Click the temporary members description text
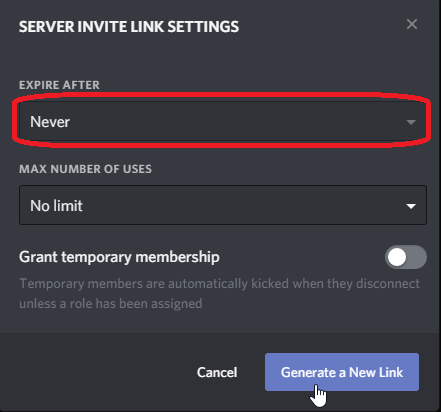Image resolution: width=441 pixels, height=412 pixels. point(219,294)
